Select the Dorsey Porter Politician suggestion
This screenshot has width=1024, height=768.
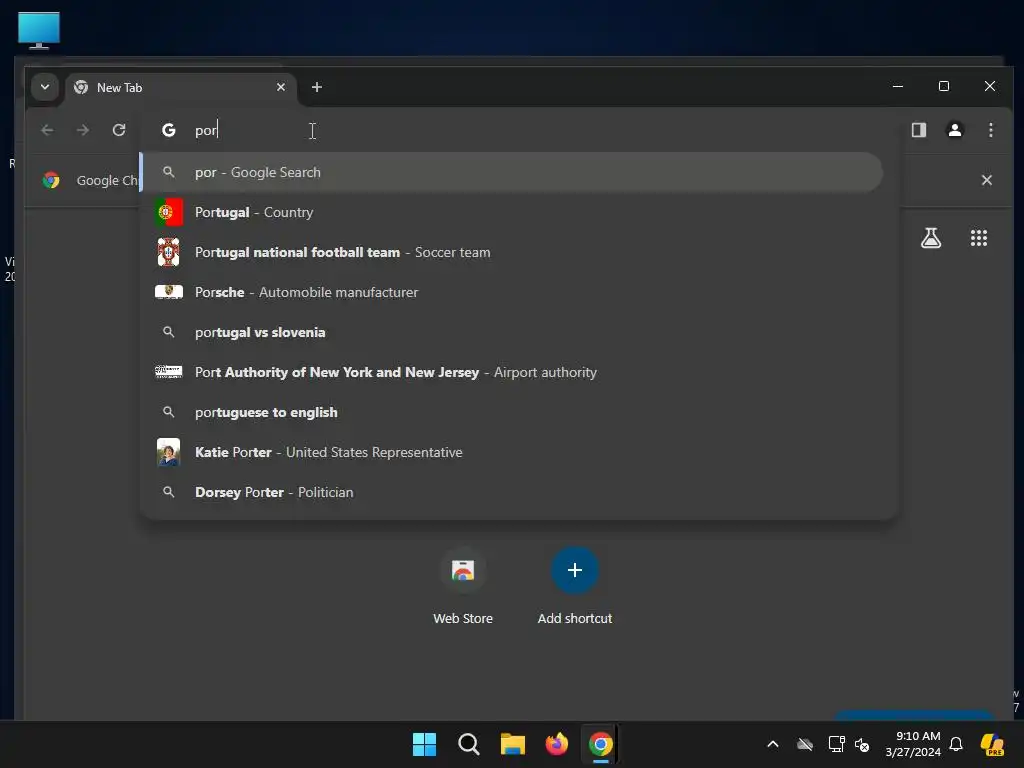(x=513, y=492)
